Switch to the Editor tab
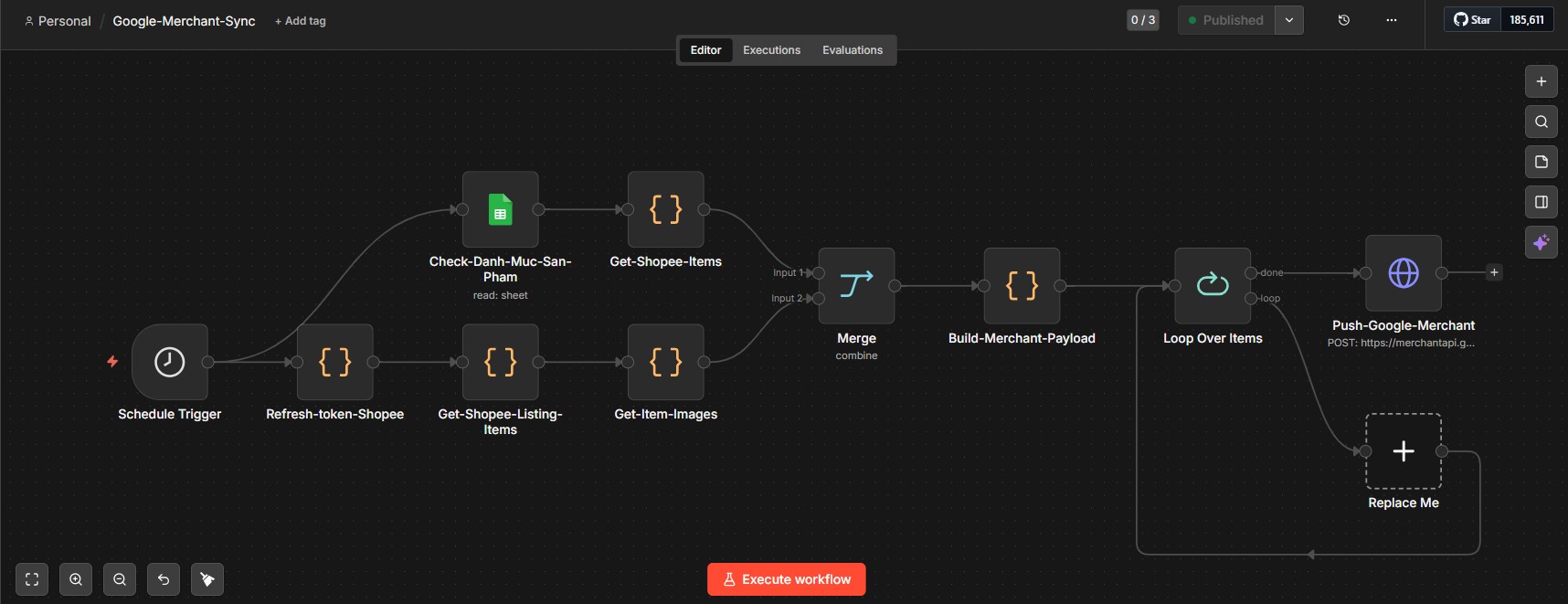This screenshot has width=1568, height=604. click(x=705, y=50)
